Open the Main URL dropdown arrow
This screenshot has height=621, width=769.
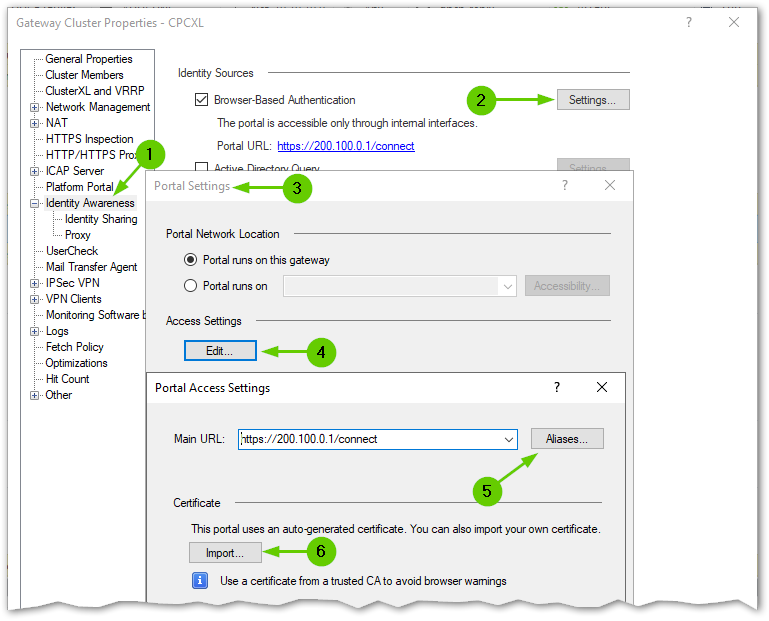coord(509,440)
